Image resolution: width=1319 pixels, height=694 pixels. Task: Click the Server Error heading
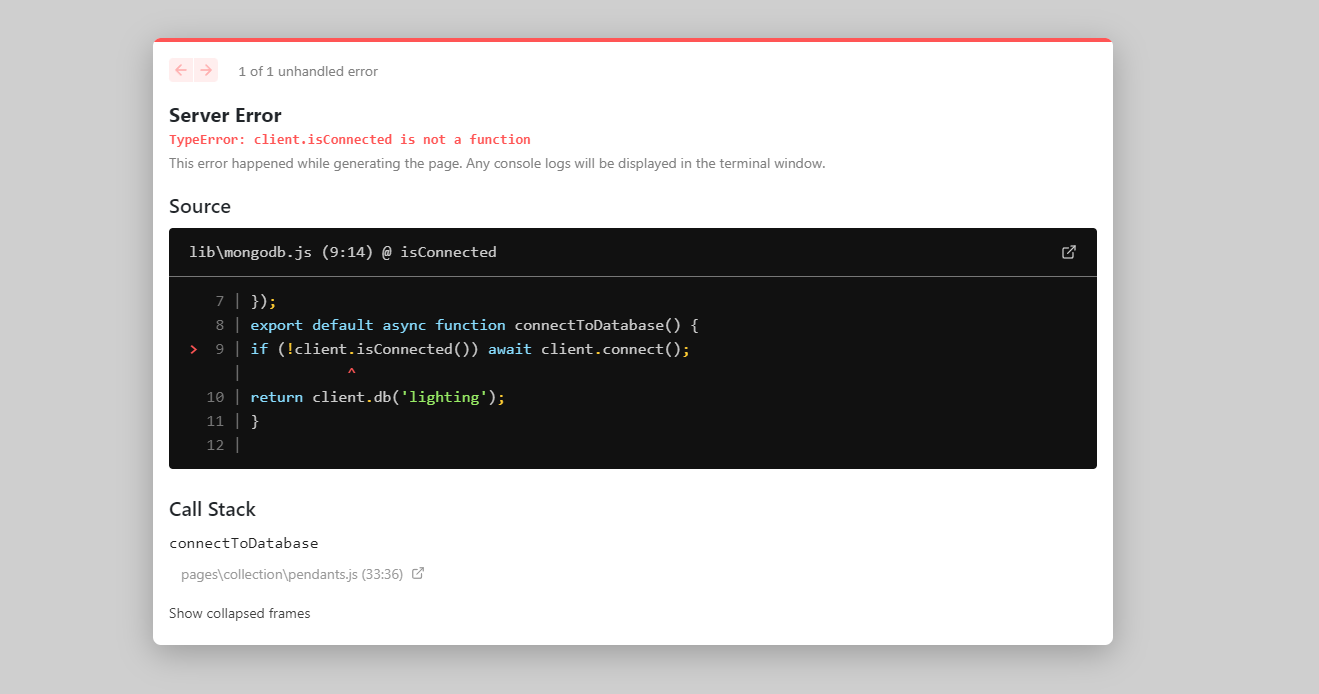point(225,115)
